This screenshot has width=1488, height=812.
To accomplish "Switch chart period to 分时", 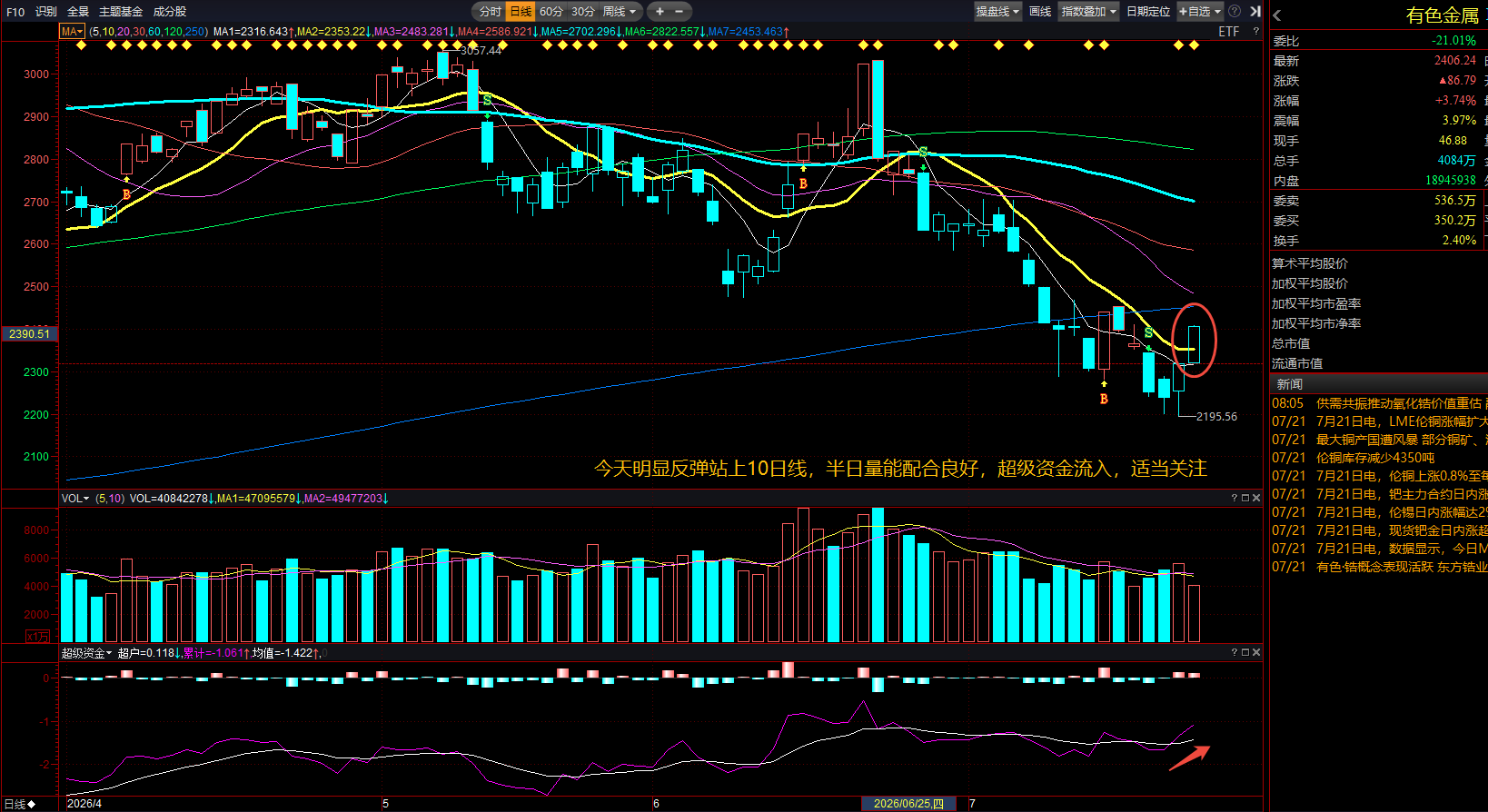I will (x=491, y=12).
